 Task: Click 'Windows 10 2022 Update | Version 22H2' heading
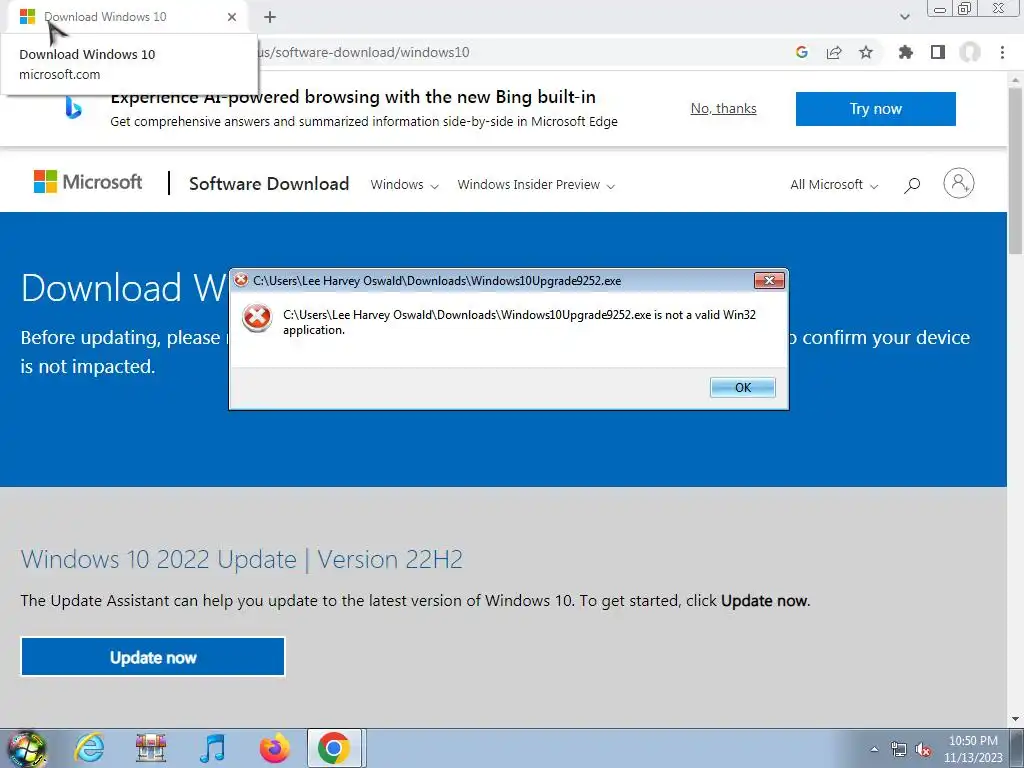[242, 559]
